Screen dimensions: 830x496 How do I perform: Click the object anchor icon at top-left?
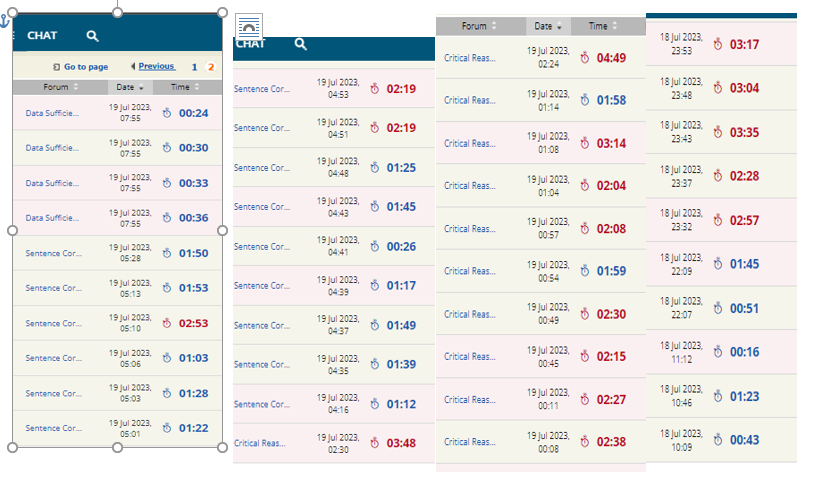pyautogui.click(x=4, y=19)
